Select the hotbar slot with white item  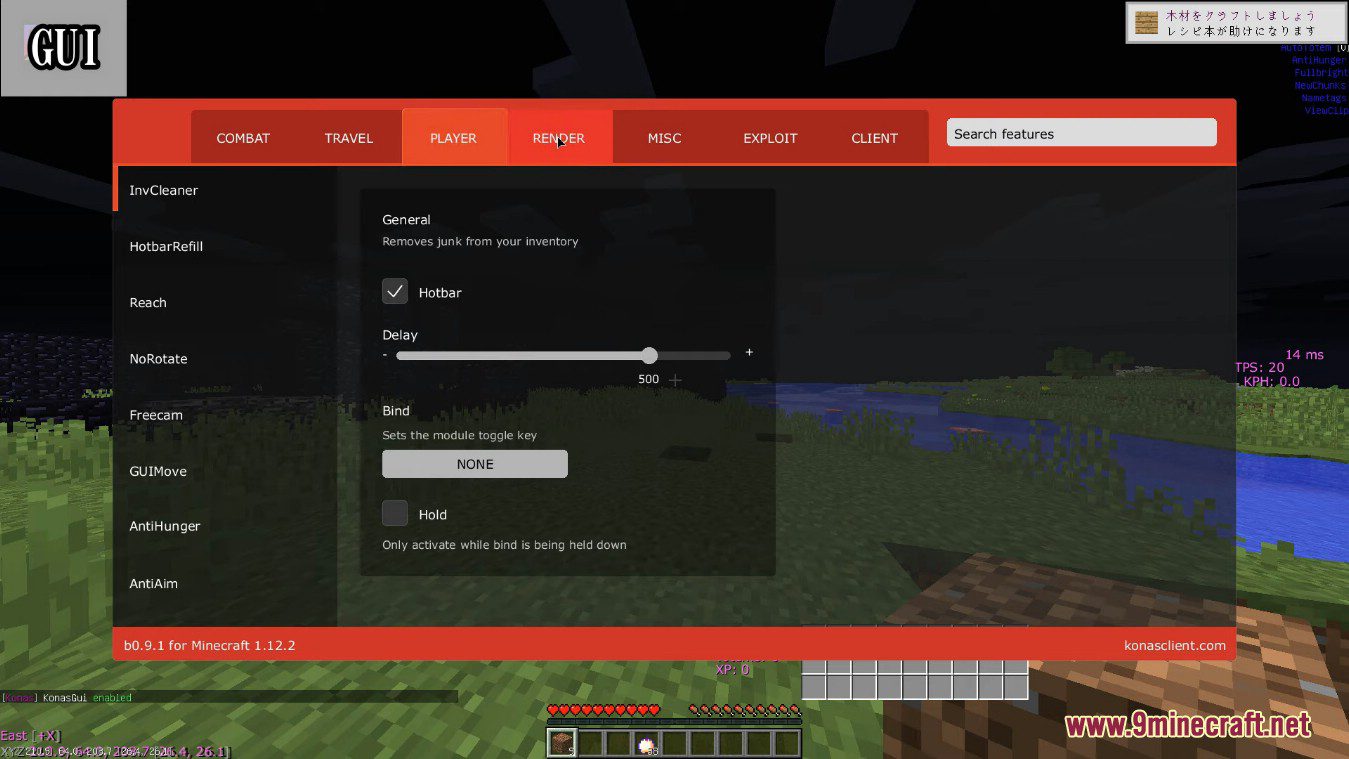(x=647, y=743)
